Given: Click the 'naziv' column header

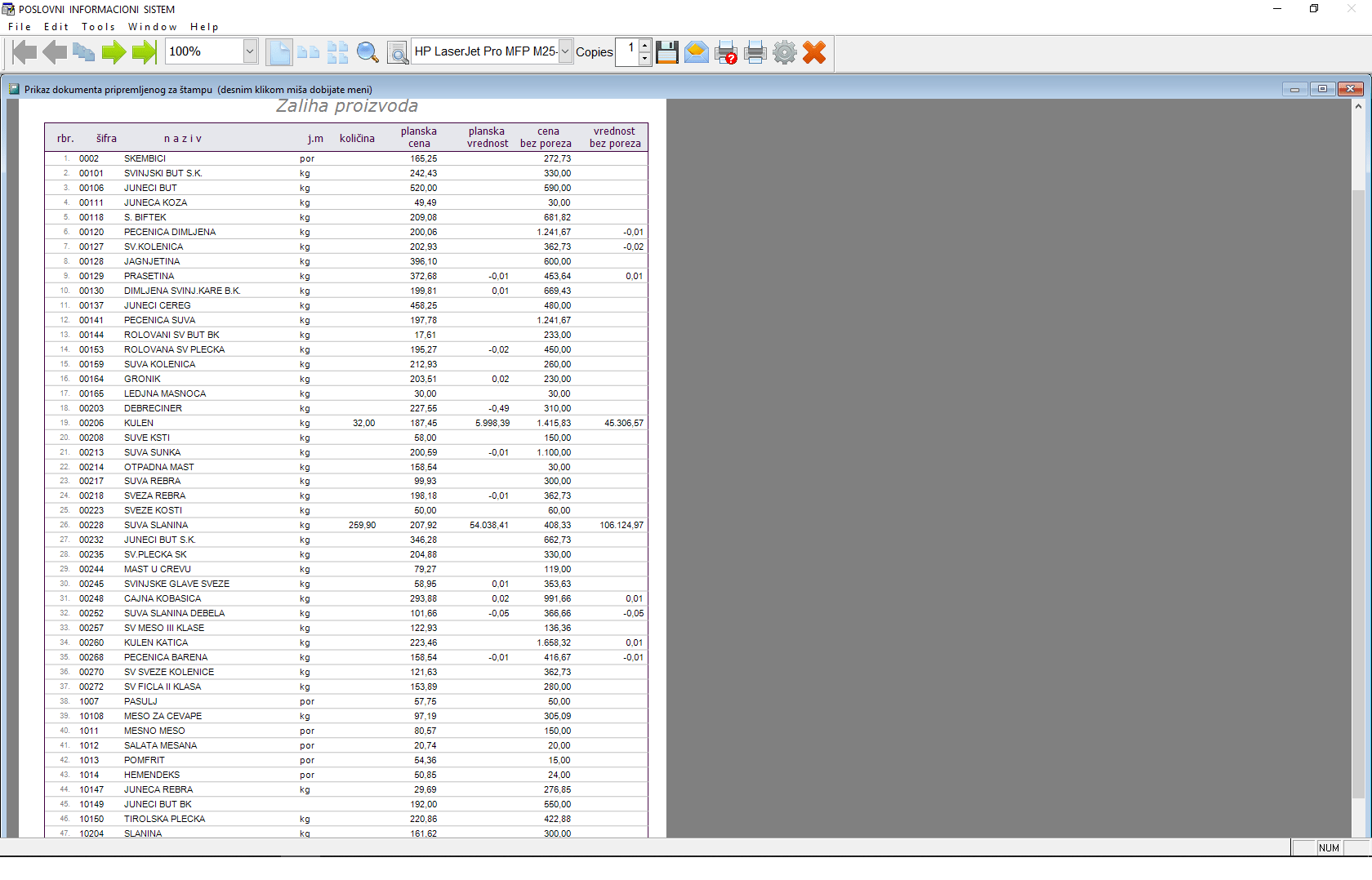Looking at the screenshot, I should (182, 139).
